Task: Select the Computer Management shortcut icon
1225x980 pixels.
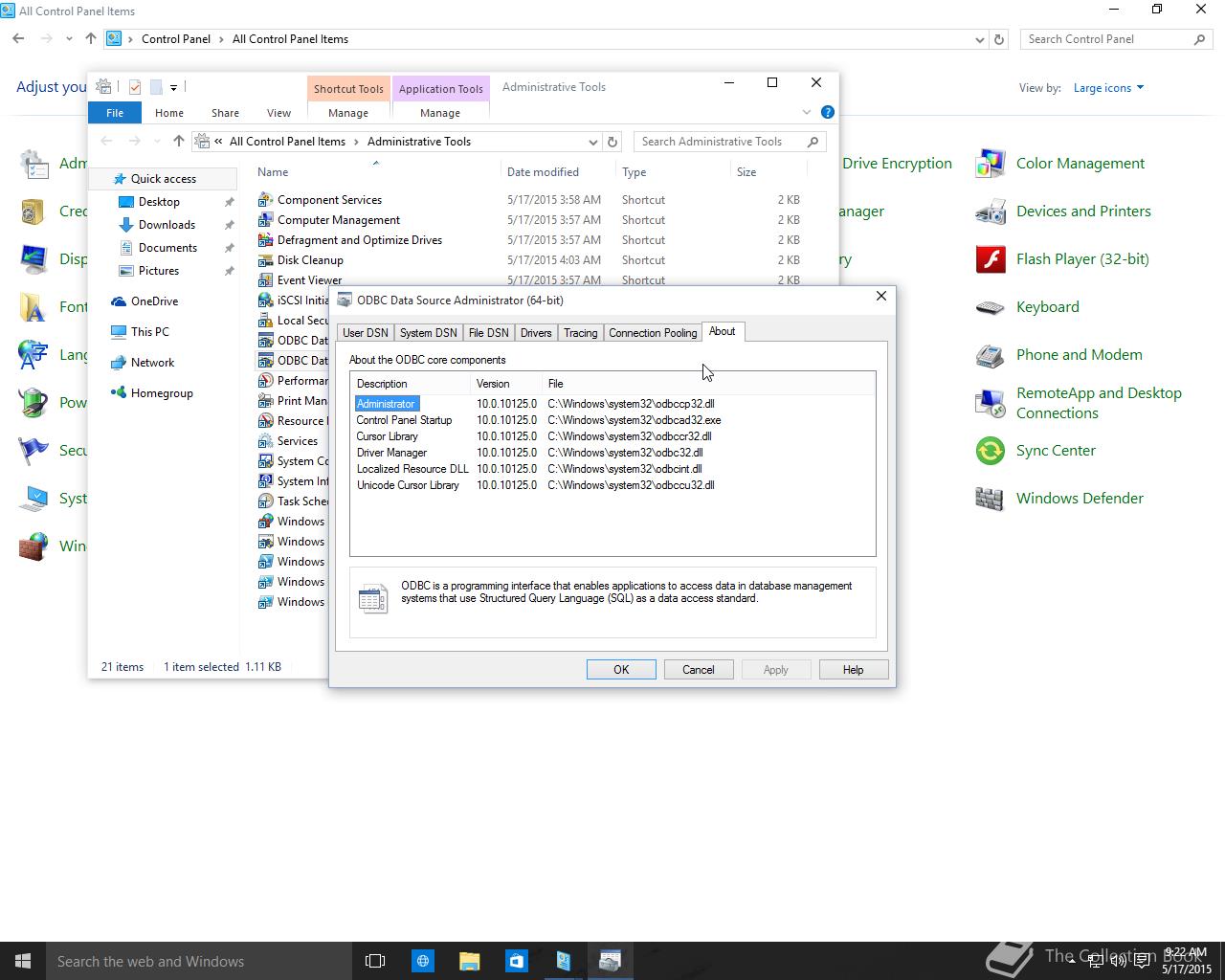Action: coord(266,220)
